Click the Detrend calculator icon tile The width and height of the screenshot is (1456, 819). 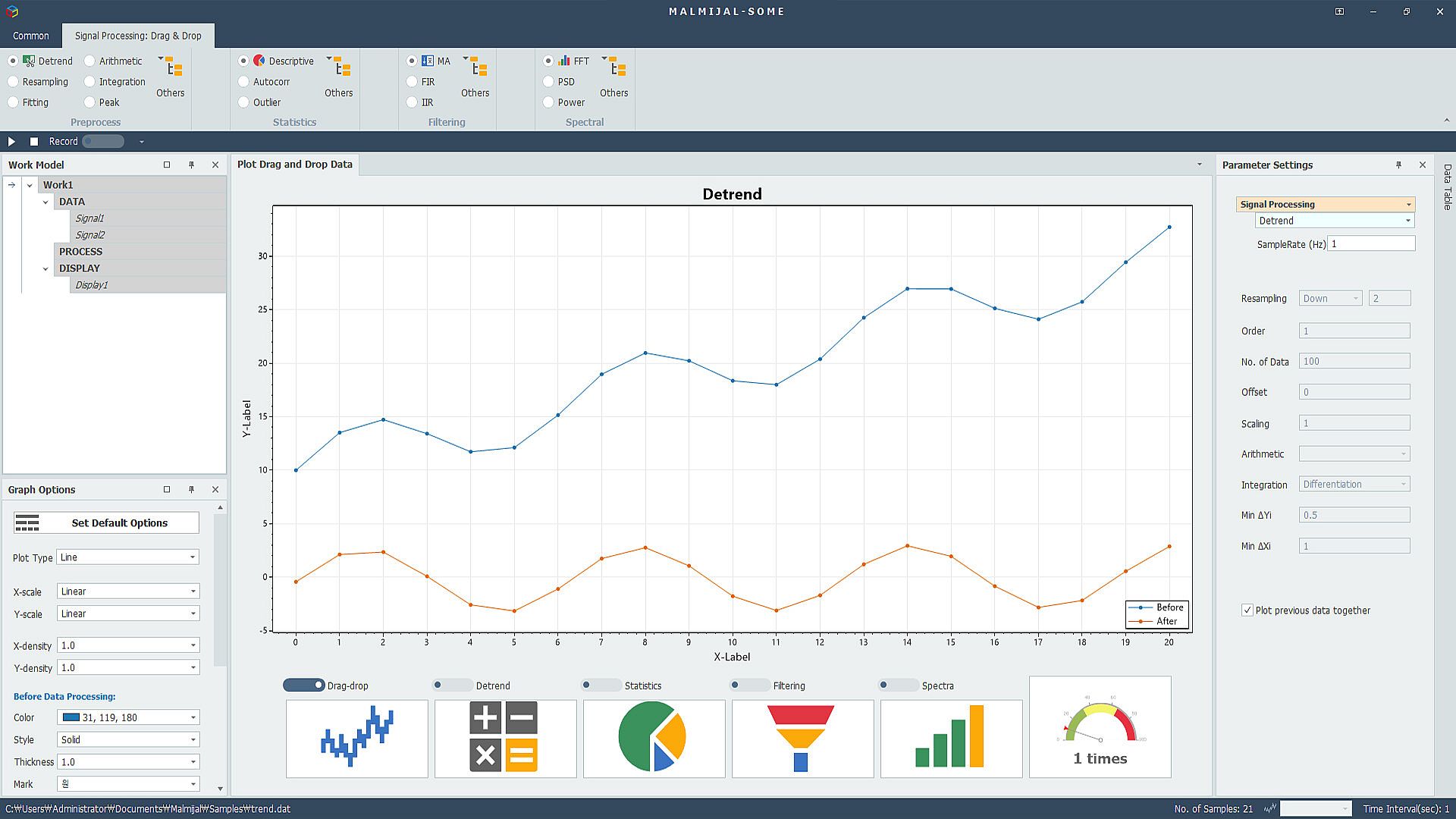click(x=505, y=738)
